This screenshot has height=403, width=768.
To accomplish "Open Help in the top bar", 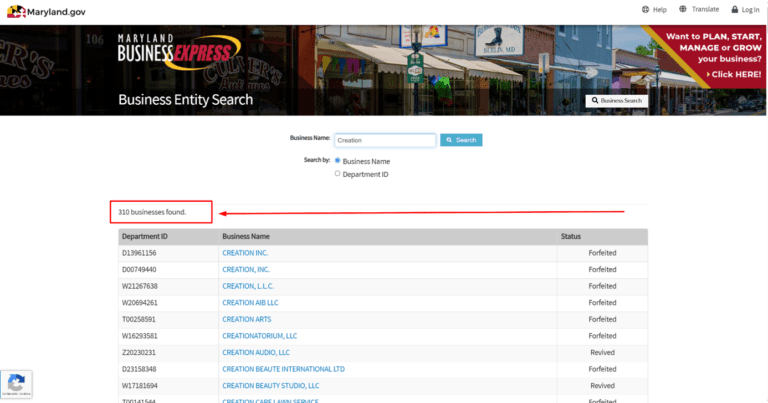I will tap(654, 9).
